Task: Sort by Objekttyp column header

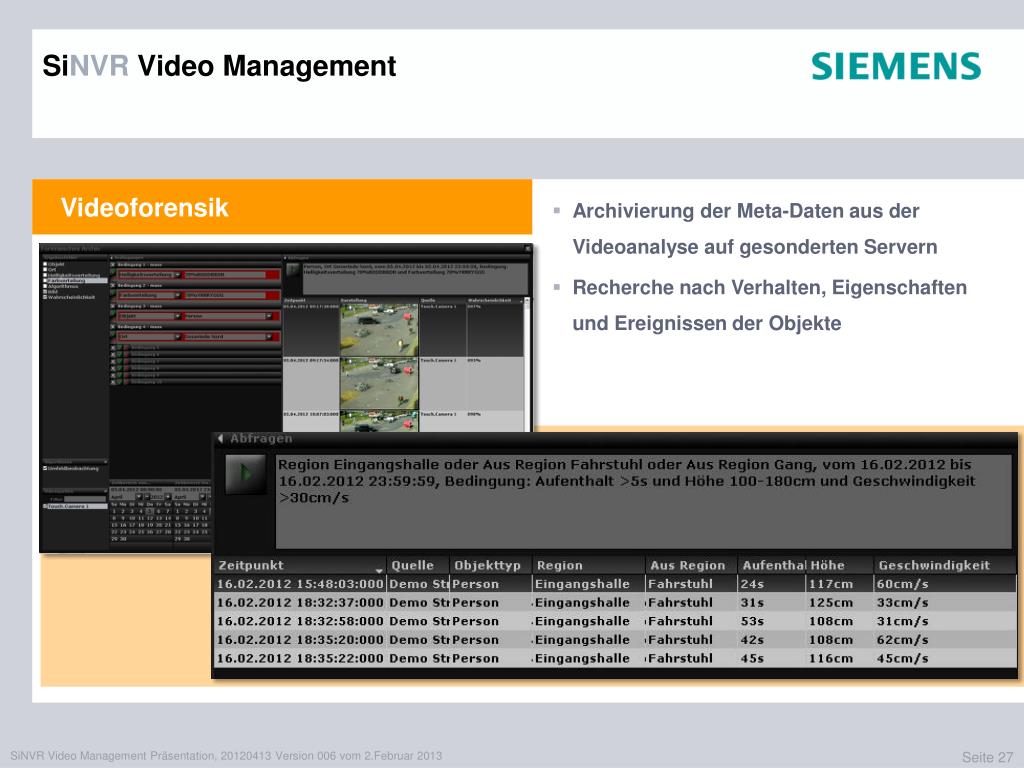Action: [490, 566]
